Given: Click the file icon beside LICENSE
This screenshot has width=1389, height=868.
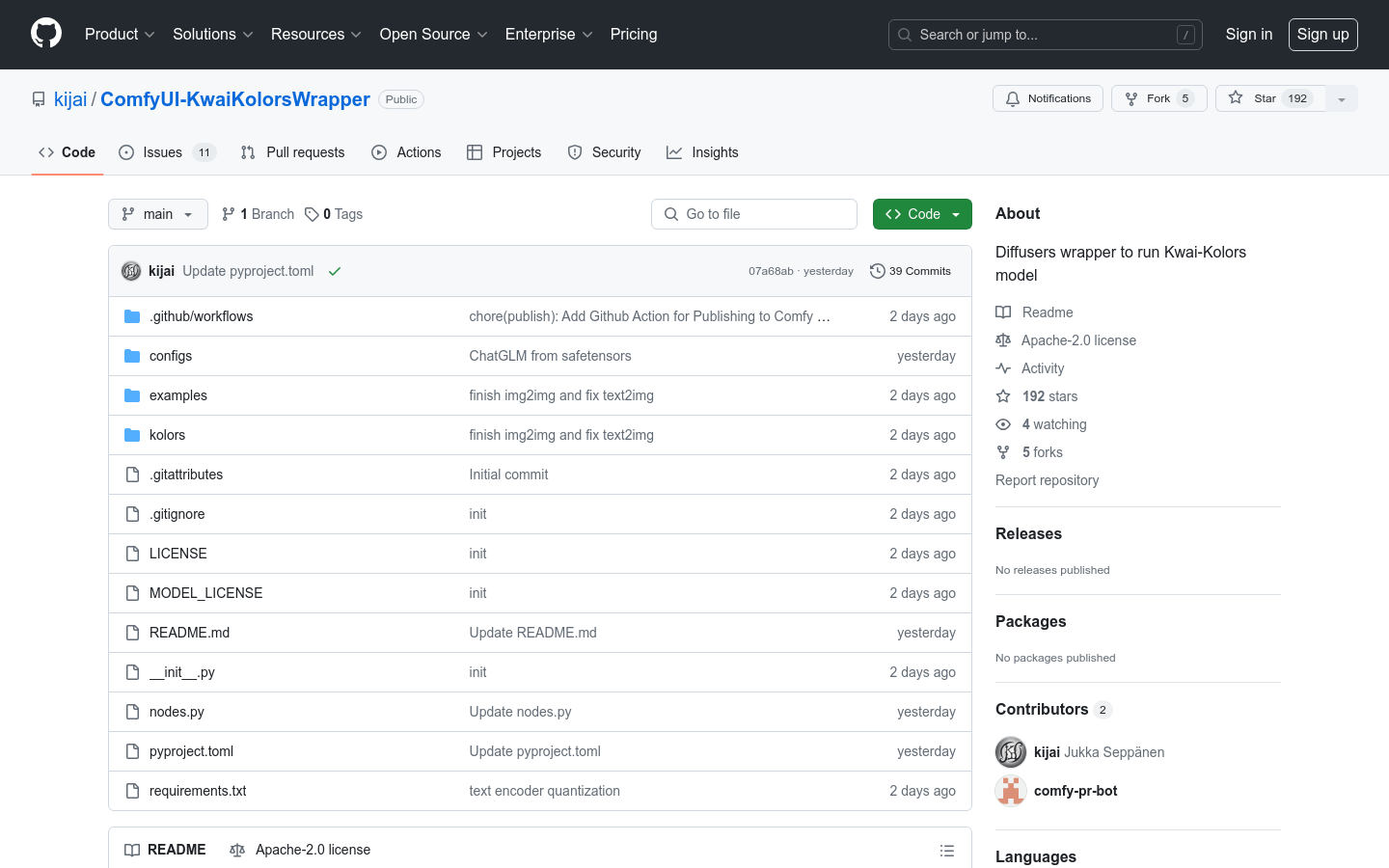Looking at the screenshot, I should (x=132, y=554).
